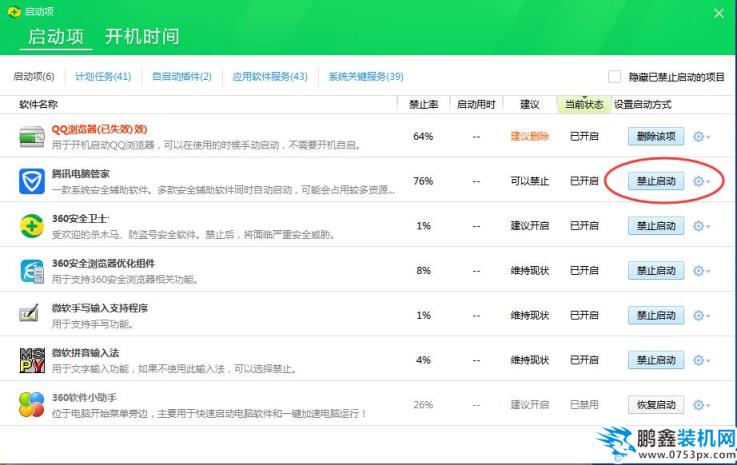Click the 微软手写输入支持程序 icon
737x465 pixels.
(29, 314)
